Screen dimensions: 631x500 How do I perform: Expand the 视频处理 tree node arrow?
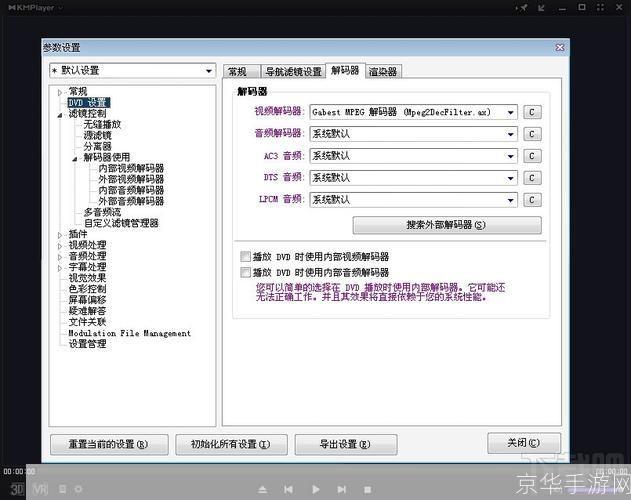tap(60, 246)
